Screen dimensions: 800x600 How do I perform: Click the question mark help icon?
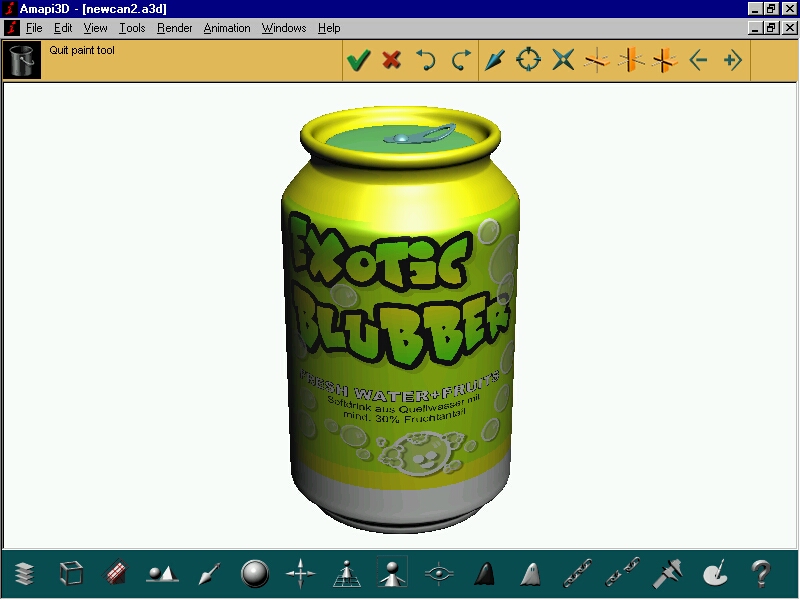coord(761,574)
